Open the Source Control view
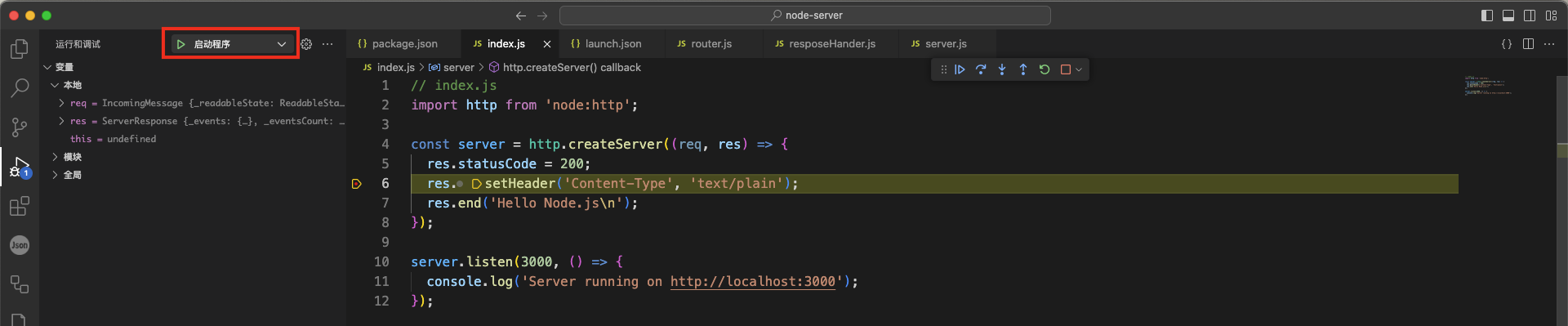 20,127
